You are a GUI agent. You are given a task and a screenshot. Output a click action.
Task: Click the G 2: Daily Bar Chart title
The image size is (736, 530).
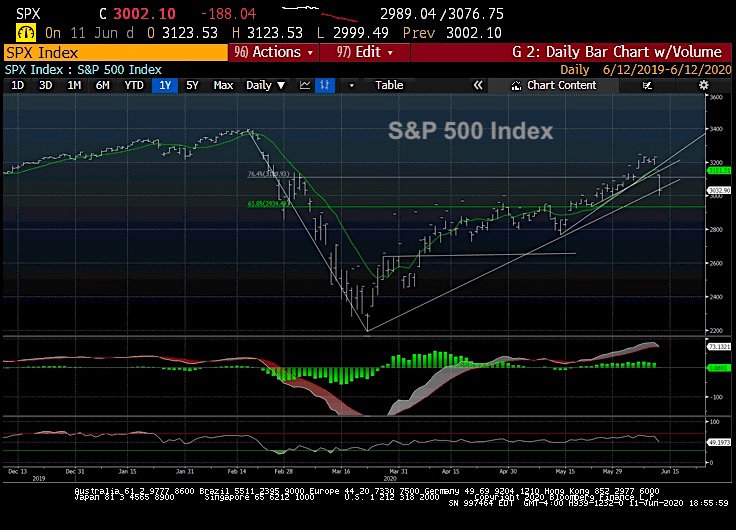[617, 52]
